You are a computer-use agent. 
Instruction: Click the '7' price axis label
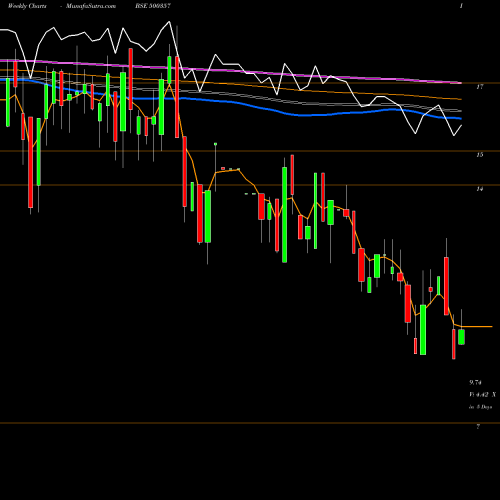[478, 427]
